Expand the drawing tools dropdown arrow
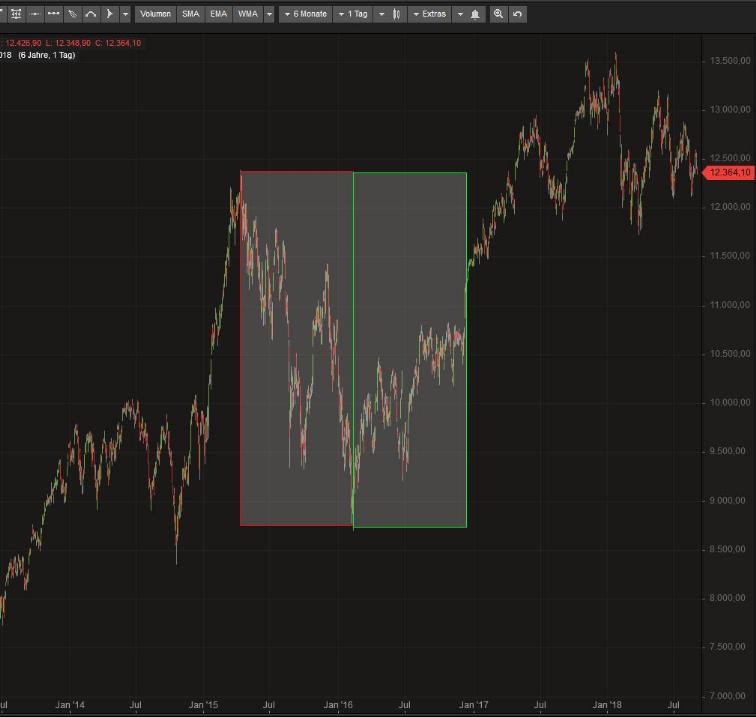756x717 pixels. pos(125,14)
